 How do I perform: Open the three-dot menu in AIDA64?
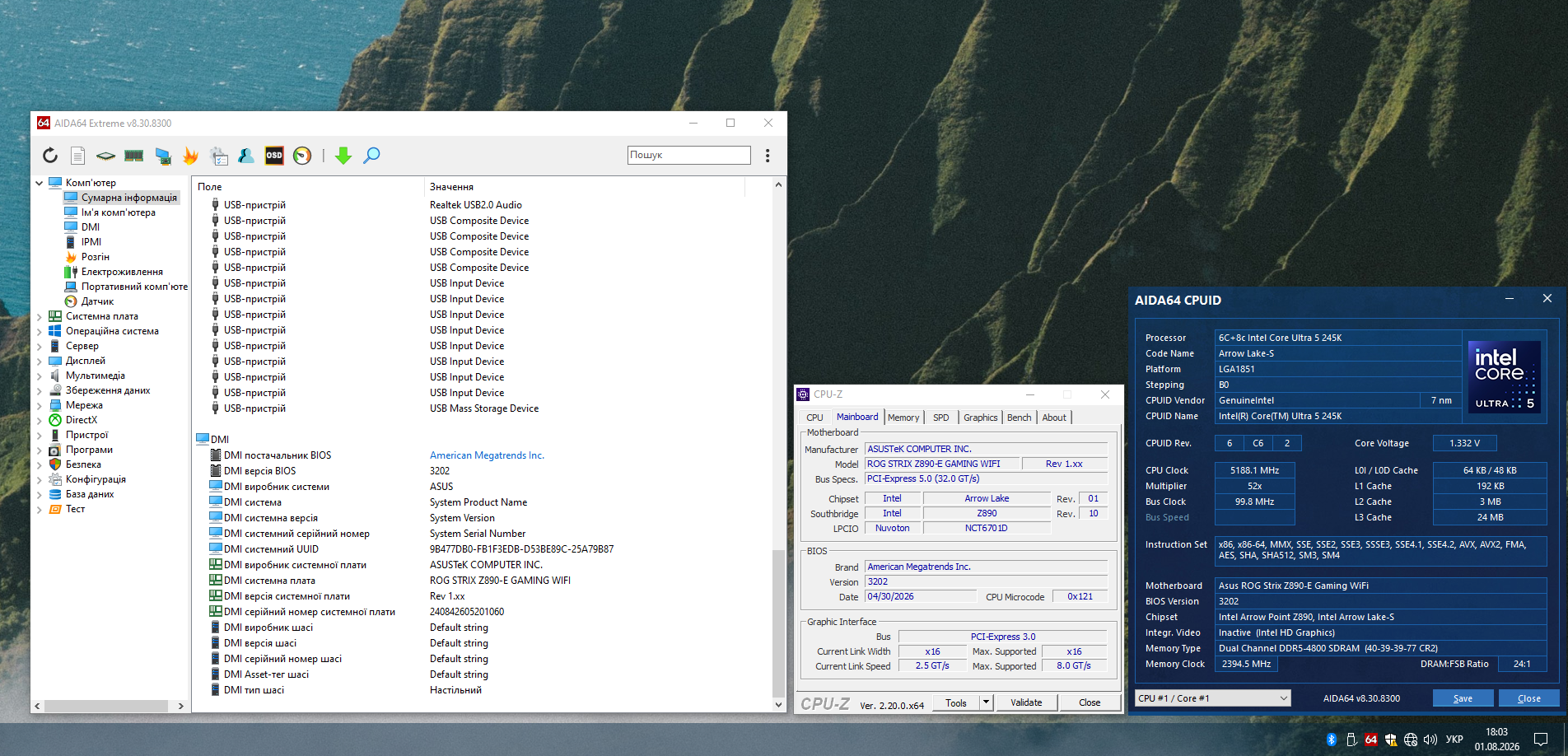[x=768, y=156]
